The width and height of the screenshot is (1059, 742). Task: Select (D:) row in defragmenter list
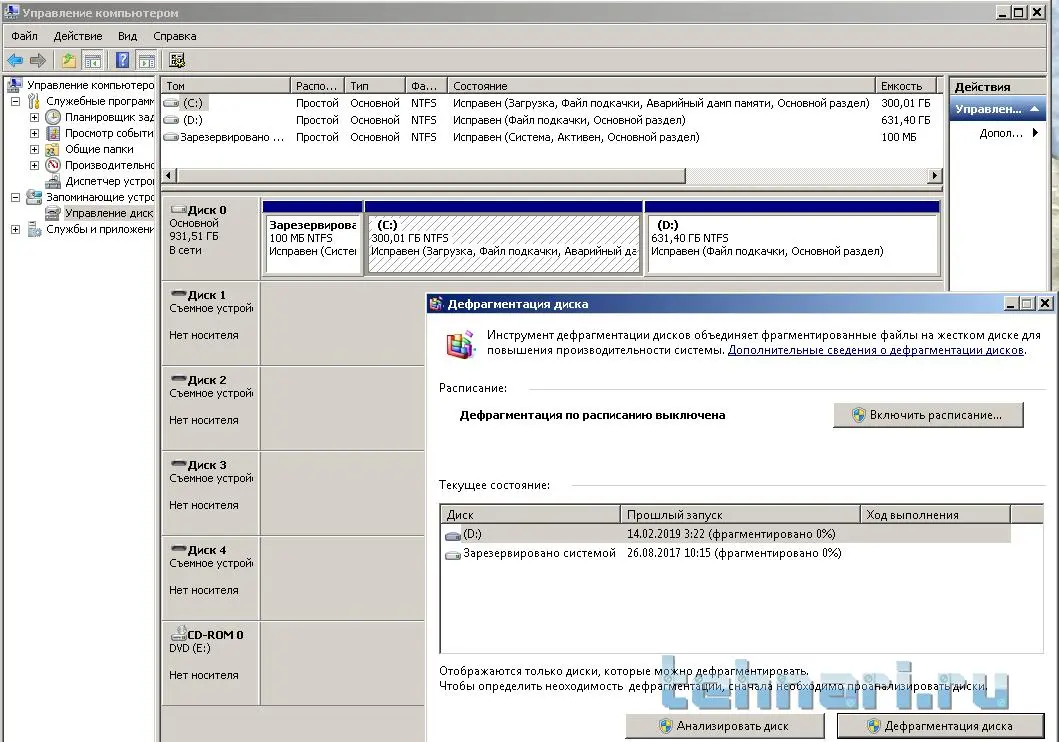(x=727, y=534)
